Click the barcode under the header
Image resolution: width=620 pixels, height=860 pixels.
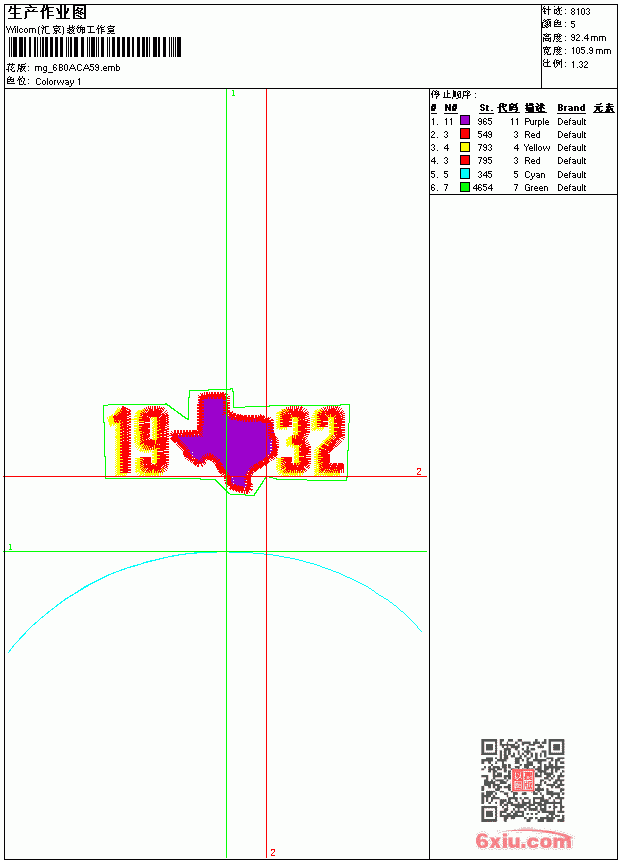(x=94, y=47)
